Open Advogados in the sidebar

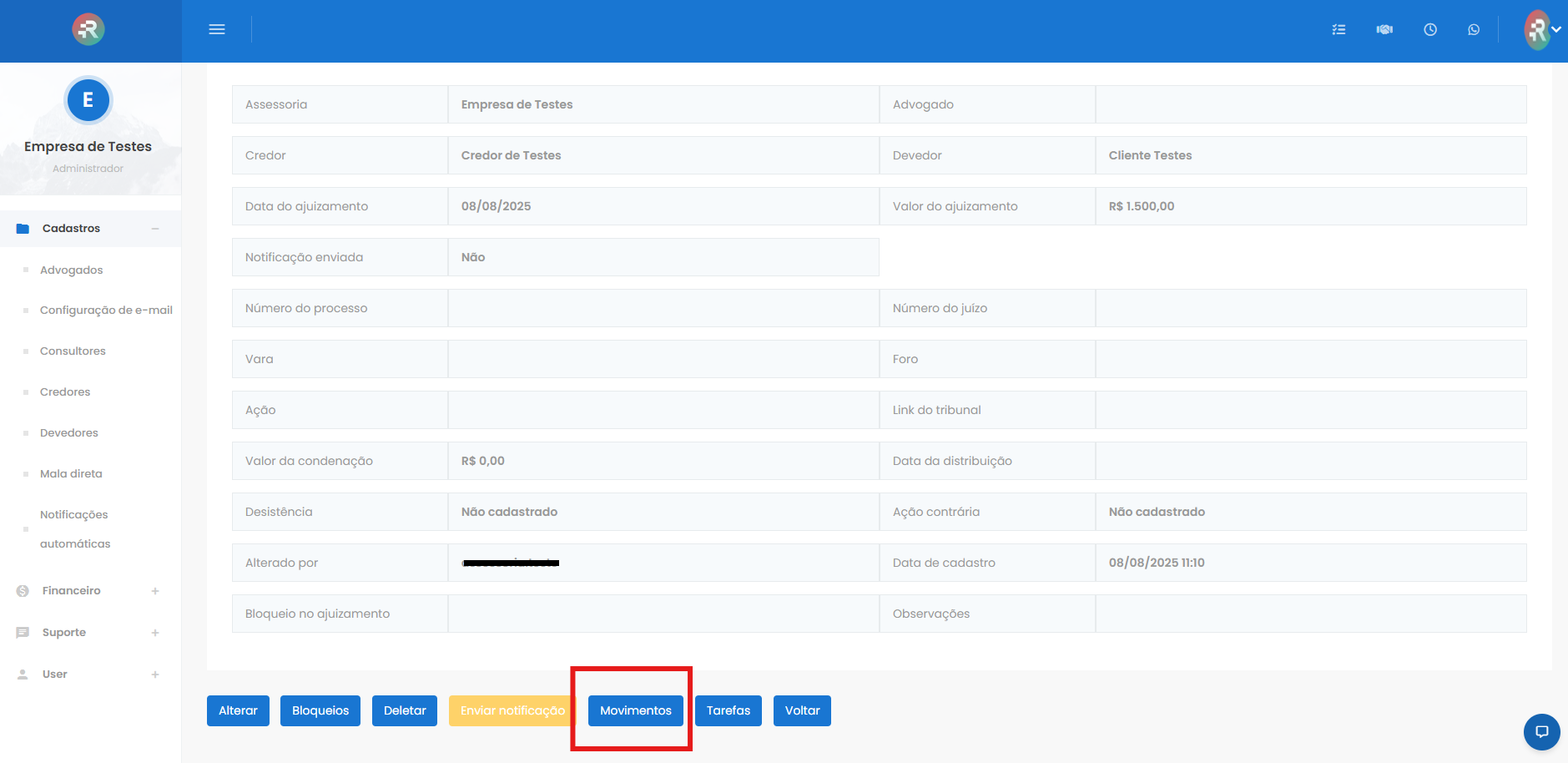(72, 270)
